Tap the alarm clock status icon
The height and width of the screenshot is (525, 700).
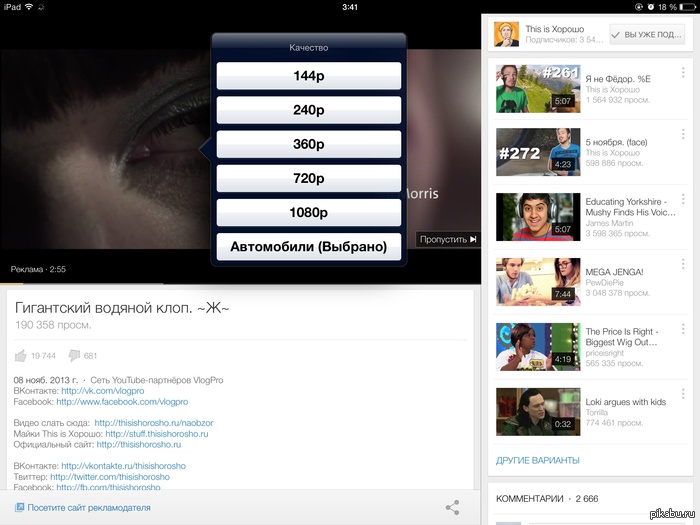[x=650, y=7]
